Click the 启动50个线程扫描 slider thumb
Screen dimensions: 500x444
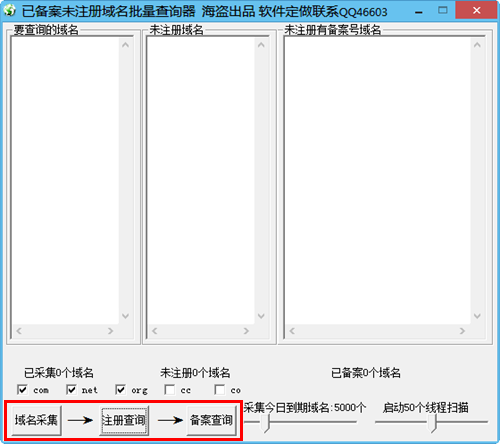pos(432,423)
